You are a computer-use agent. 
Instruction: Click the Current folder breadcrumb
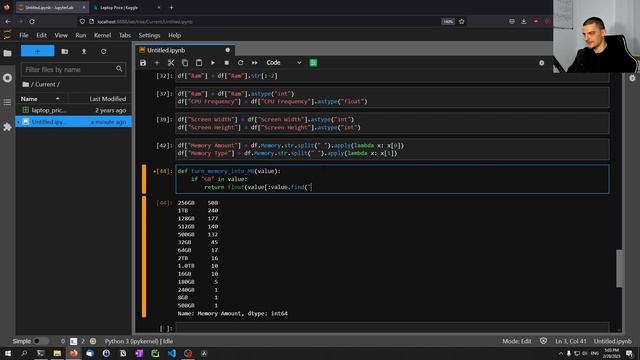point(45,84)
